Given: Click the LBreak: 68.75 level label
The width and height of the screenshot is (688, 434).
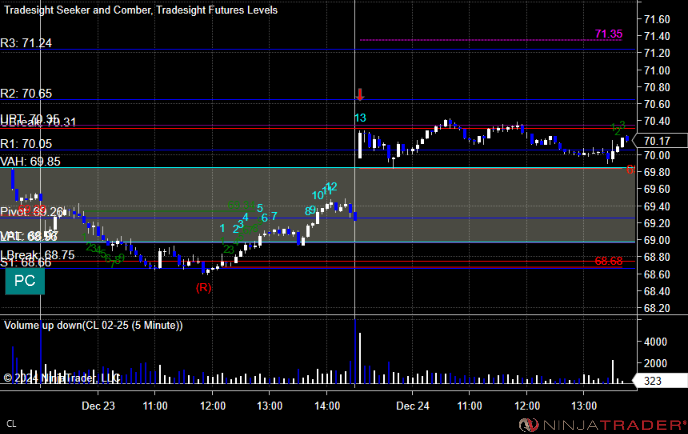Looking at the screenshot, I should click(x=37, y=255).
